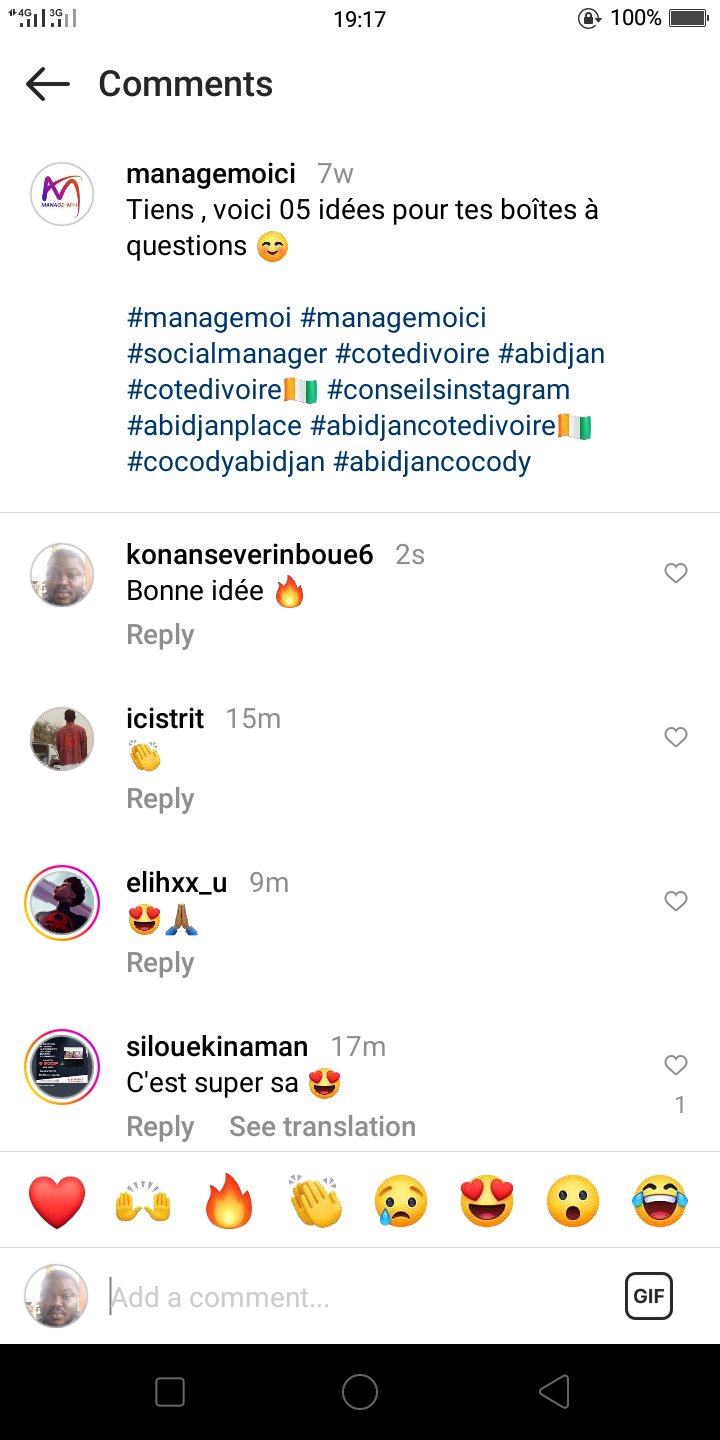The image size is (720, 1440).
Task: Insert the crying sad face emoji
Action: click(401, 1201)
